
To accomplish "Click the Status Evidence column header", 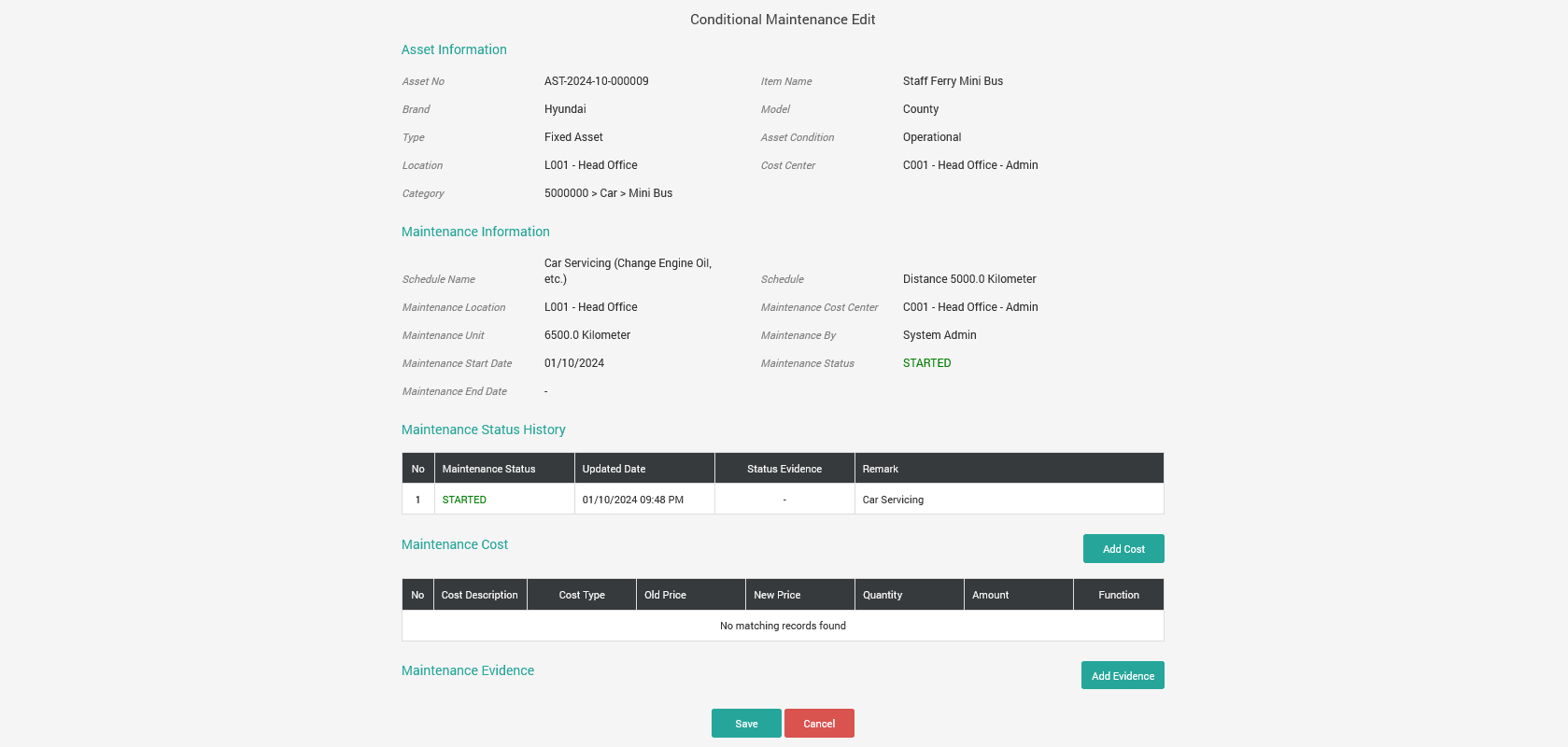I will (784, 469).
